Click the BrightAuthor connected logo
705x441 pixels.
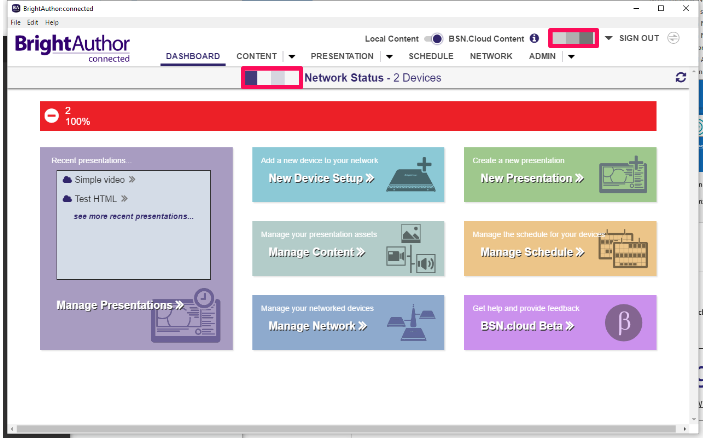click(72, 48)
